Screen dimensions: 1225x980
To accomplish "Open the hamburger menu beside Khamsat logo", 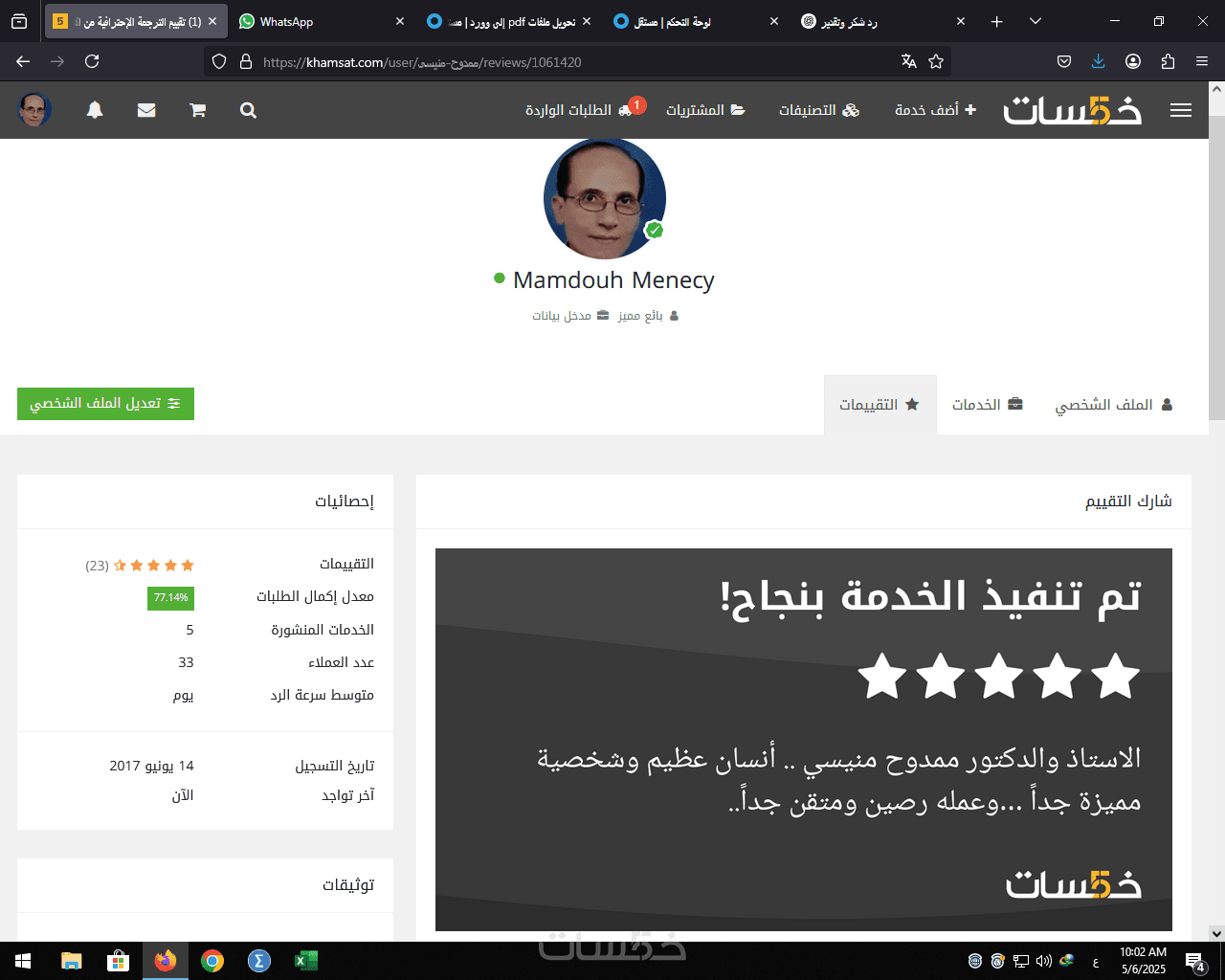I will point(1181,110).
